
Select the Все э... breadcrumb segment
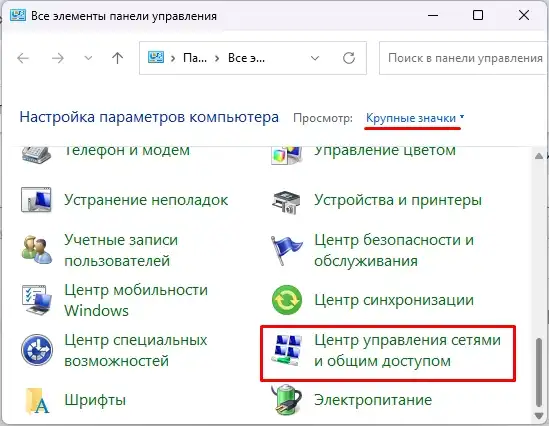click(x=246, y=58)
